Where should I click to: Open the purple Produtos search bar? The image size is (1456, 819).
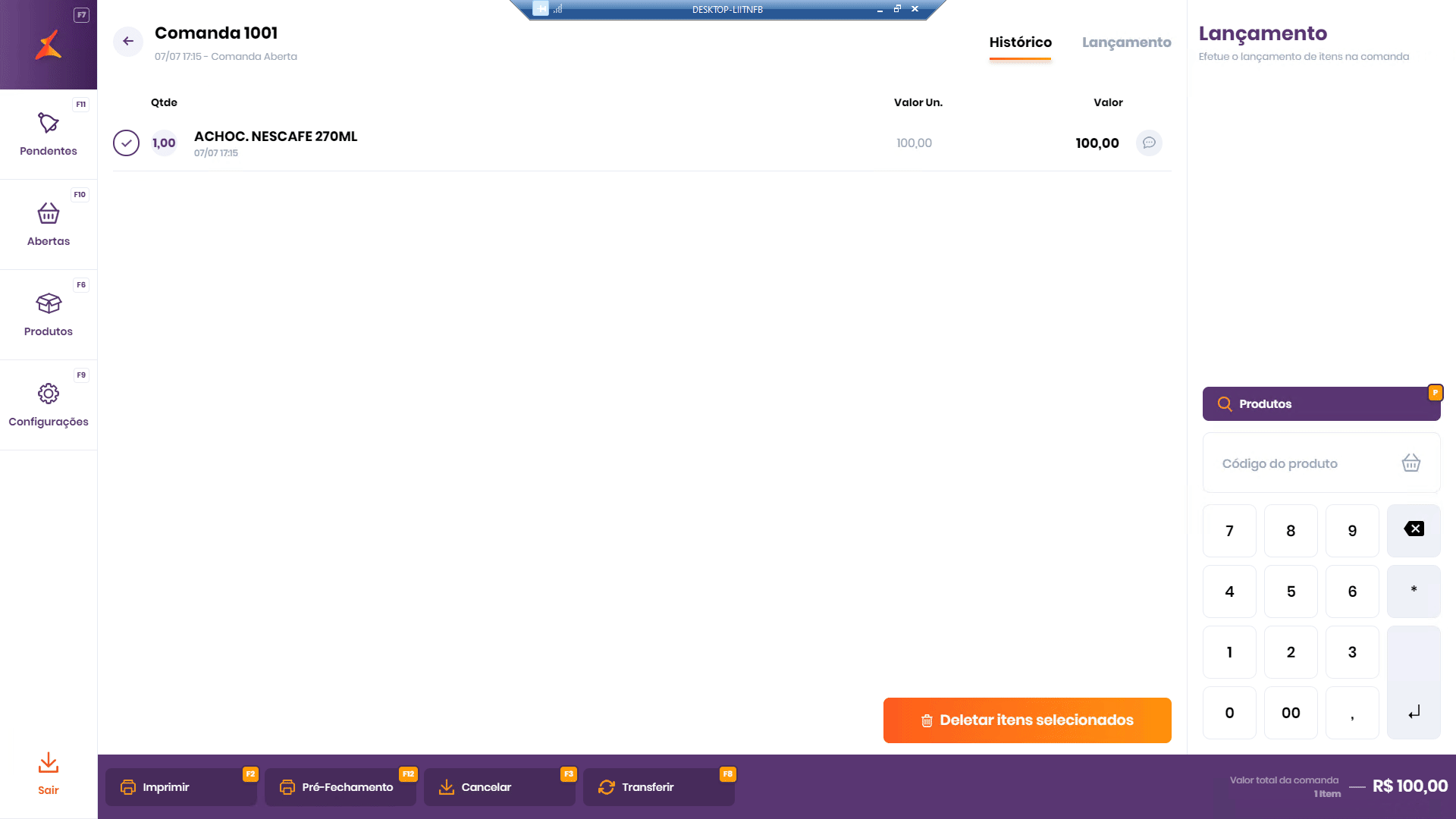1321,404
